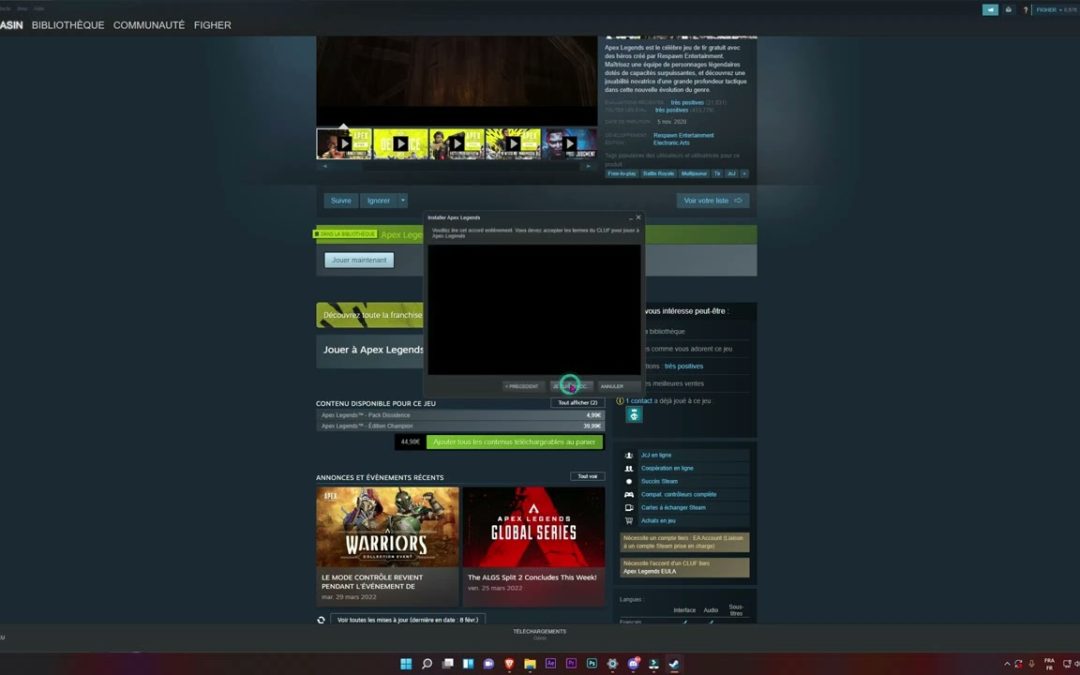This screenshot has height=675, width=1080.
Task: Click the envelope notifications icon in the top bar
Action: (x=1008, y=10)
